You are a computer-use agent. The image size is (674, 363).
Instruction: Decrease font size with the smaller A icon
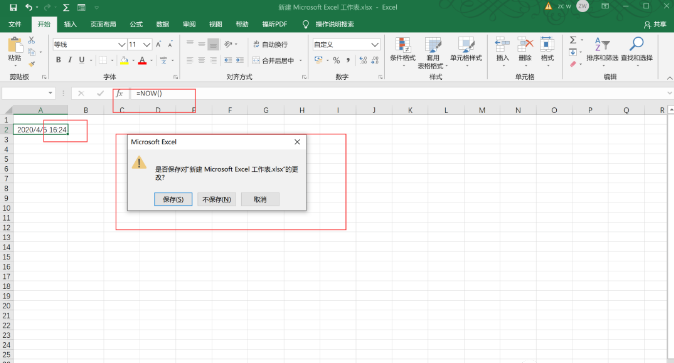click(x=170, y=44)
